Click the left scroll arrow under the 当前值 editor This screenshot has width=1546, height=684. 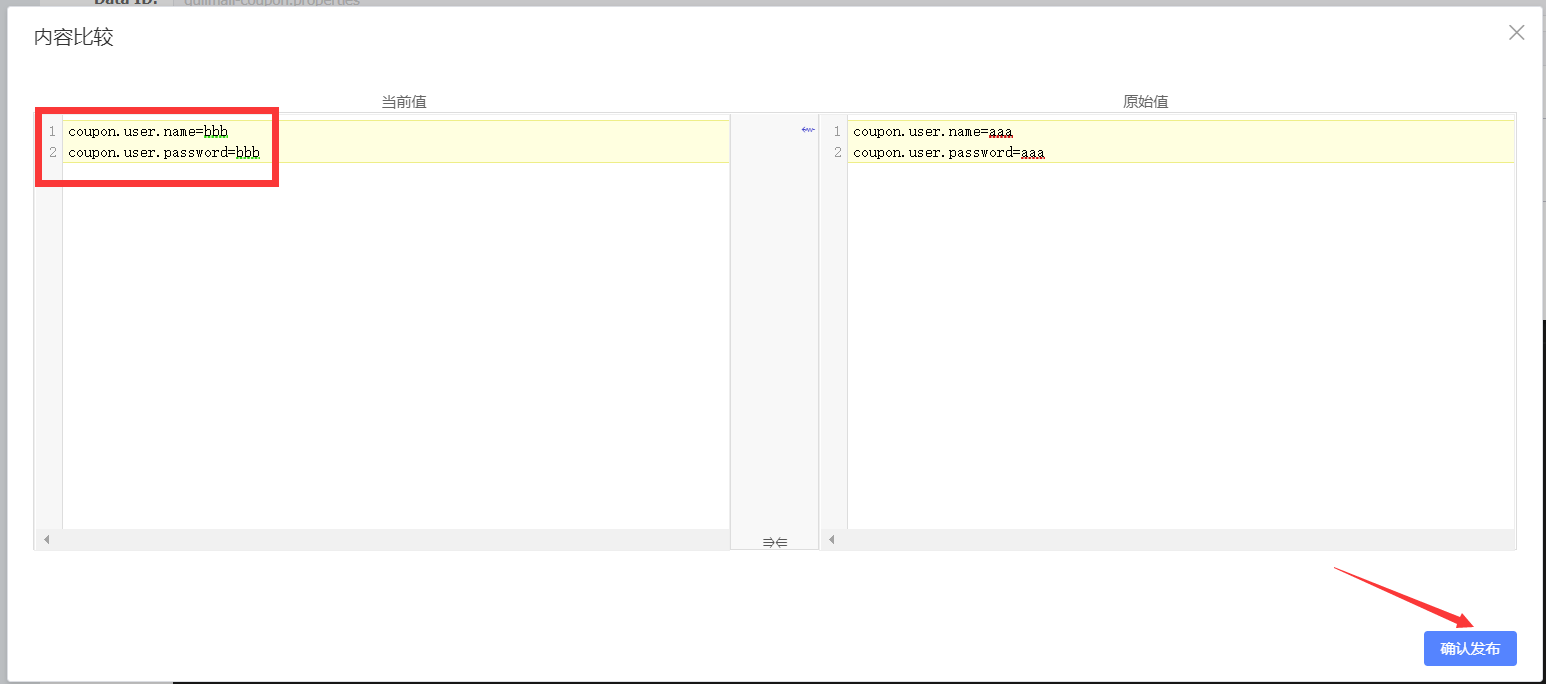46,540
